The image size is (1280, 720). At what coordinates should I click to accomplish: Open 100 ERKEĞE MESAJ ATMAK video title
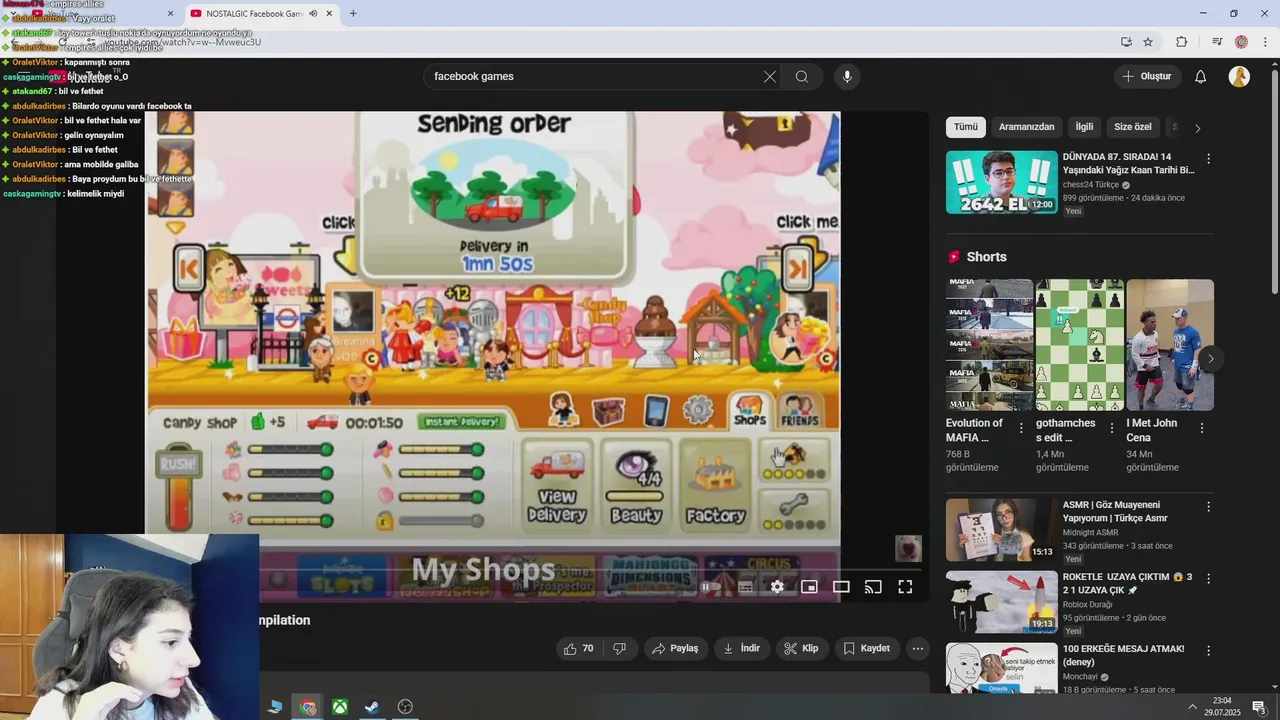tap(1123, 656)
